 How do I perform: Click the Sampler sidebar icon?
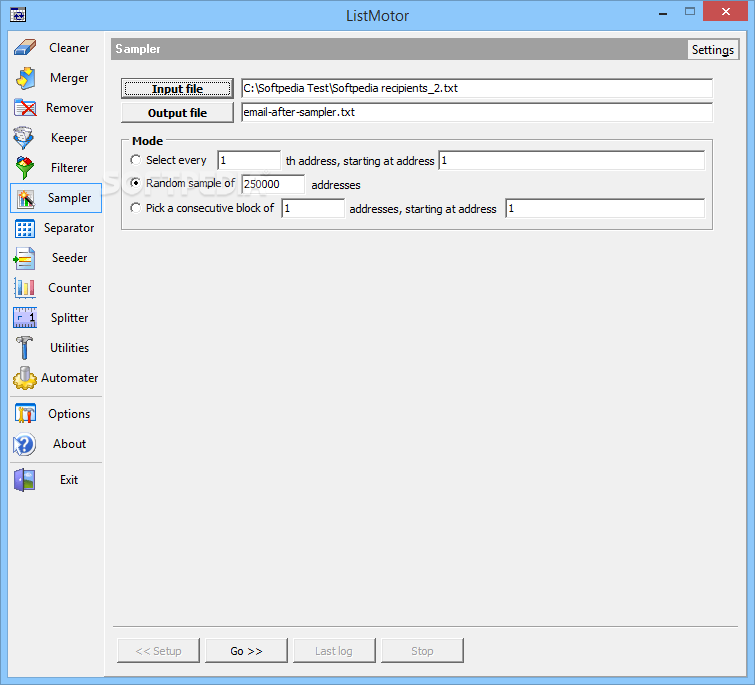[25, 198]
